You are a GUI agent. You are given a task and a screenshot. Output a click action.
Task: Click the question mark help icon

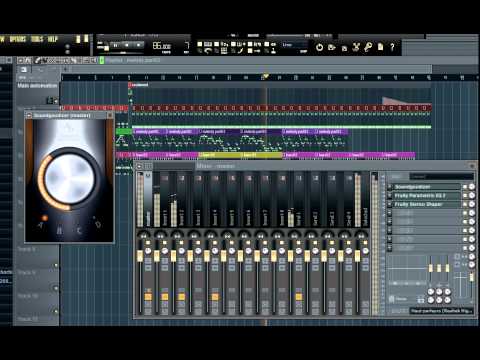(392, 47)
